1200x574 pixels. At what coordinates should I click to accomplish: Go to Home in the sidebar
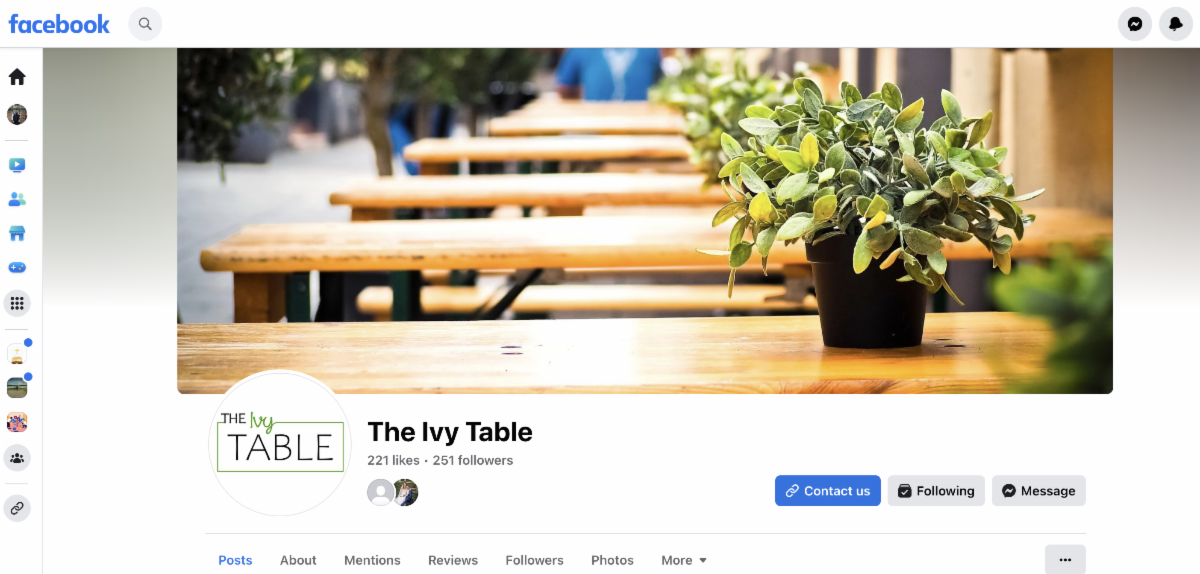(17, 77)
